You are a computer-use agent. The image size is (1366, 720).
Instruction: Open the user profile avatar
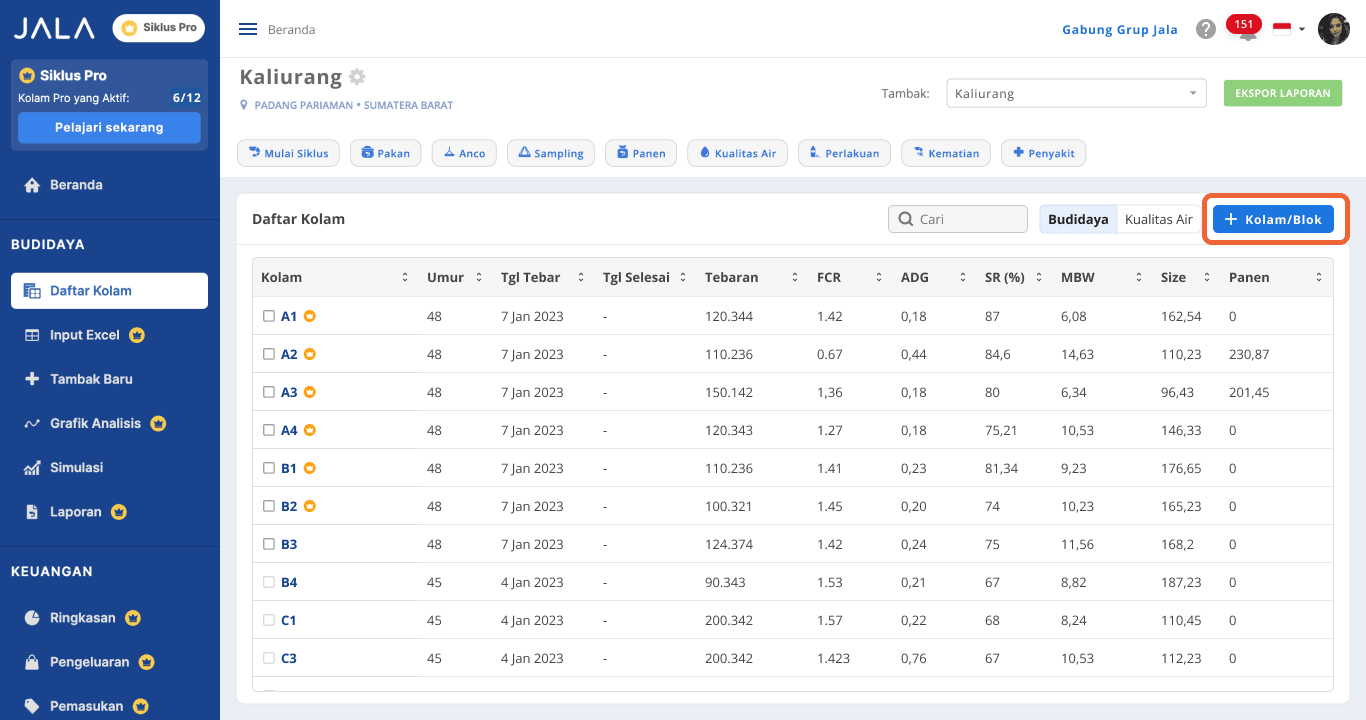pyautogui.click(x=1333, y=29)
